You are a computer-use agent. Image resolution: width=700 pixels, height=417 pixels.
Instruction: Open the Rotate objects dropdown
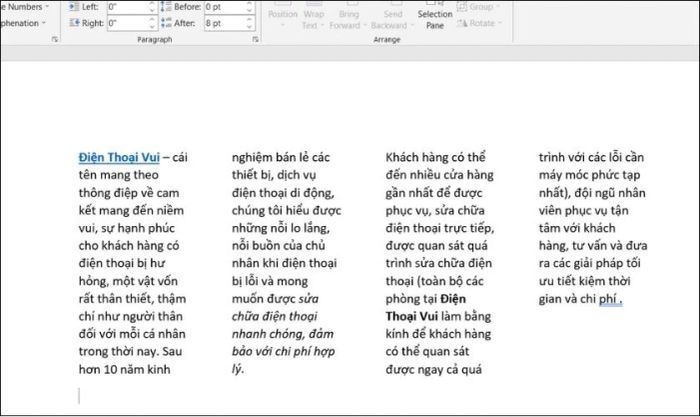pyautogui.click(x=480, y=23)
